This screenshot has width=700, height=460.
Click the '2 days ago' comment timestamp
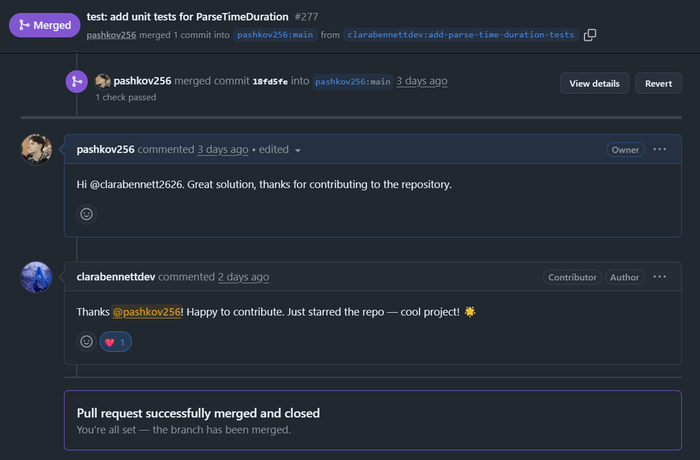click(x=243, y=277)
